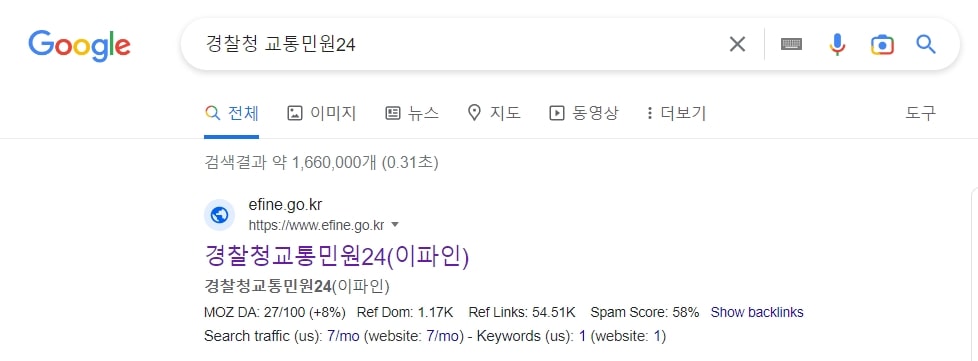Switch to the 이미지 tab
This screenshot has width=978, height=361.
pos(321,113)
